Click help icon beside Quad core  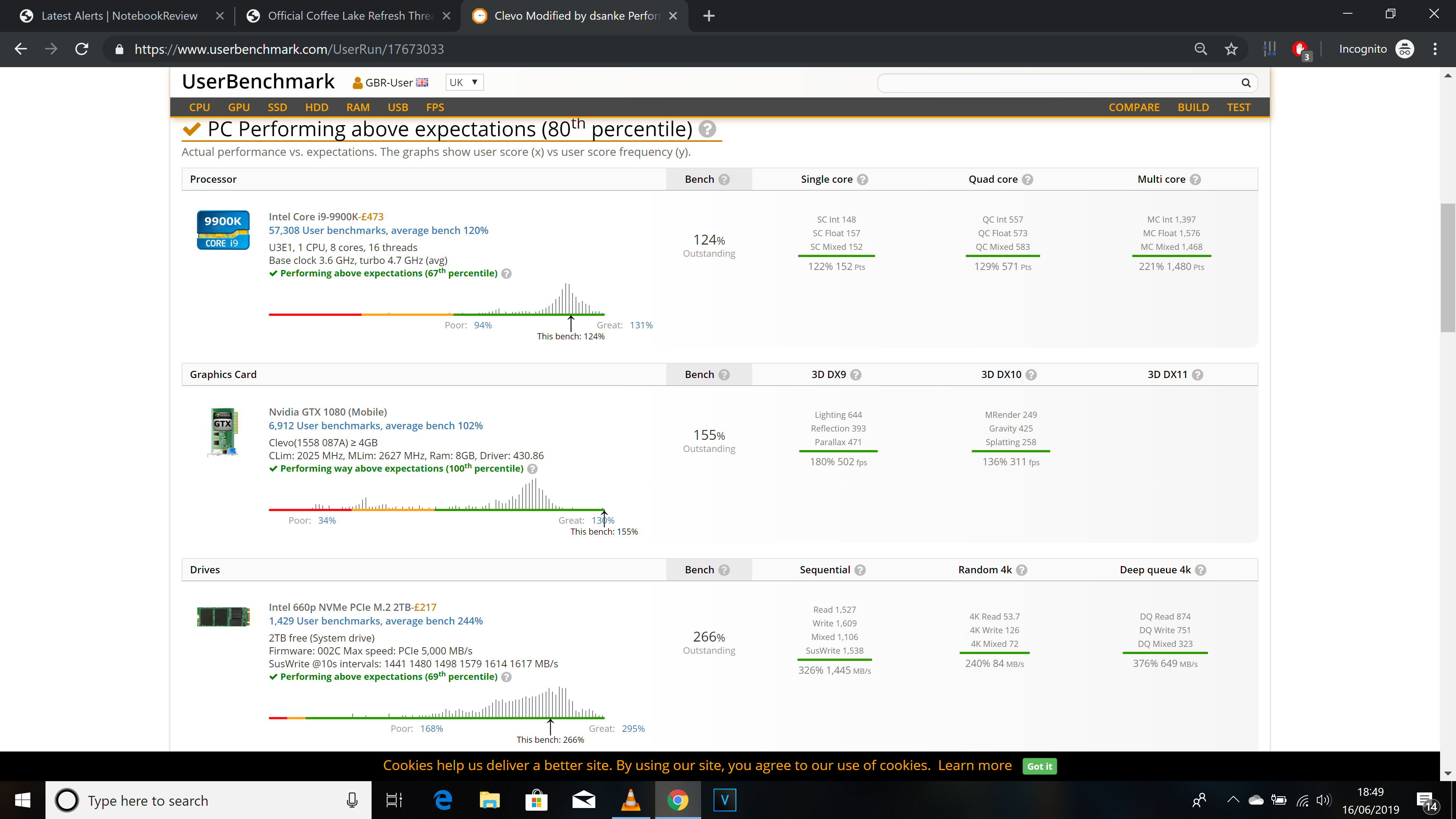1028,180
